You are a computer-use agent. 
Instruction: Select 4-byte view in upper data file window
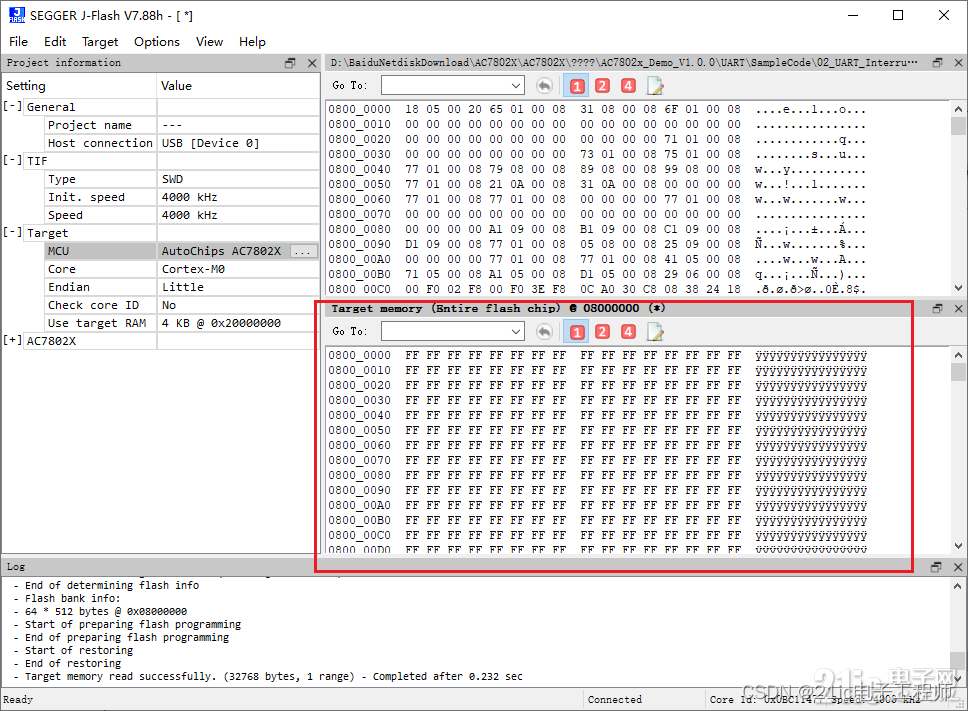[628, 86]
